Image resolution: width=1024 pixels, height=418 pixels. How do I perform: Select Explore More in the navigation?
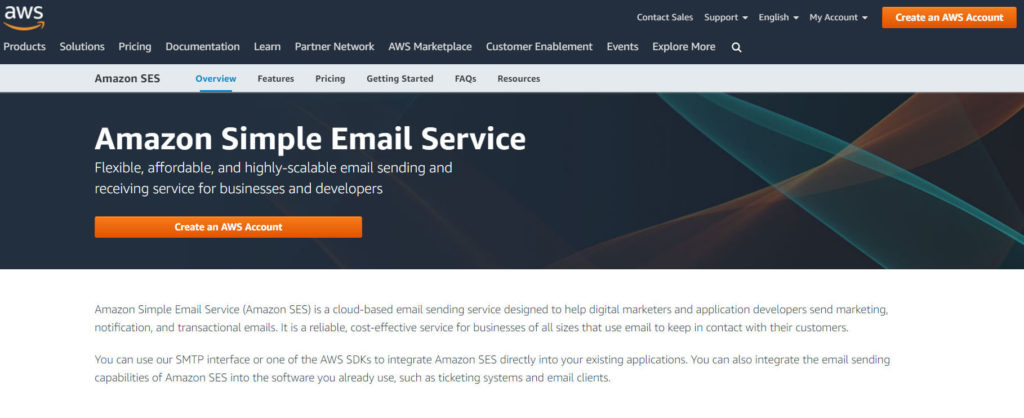(x=683, y=46)
